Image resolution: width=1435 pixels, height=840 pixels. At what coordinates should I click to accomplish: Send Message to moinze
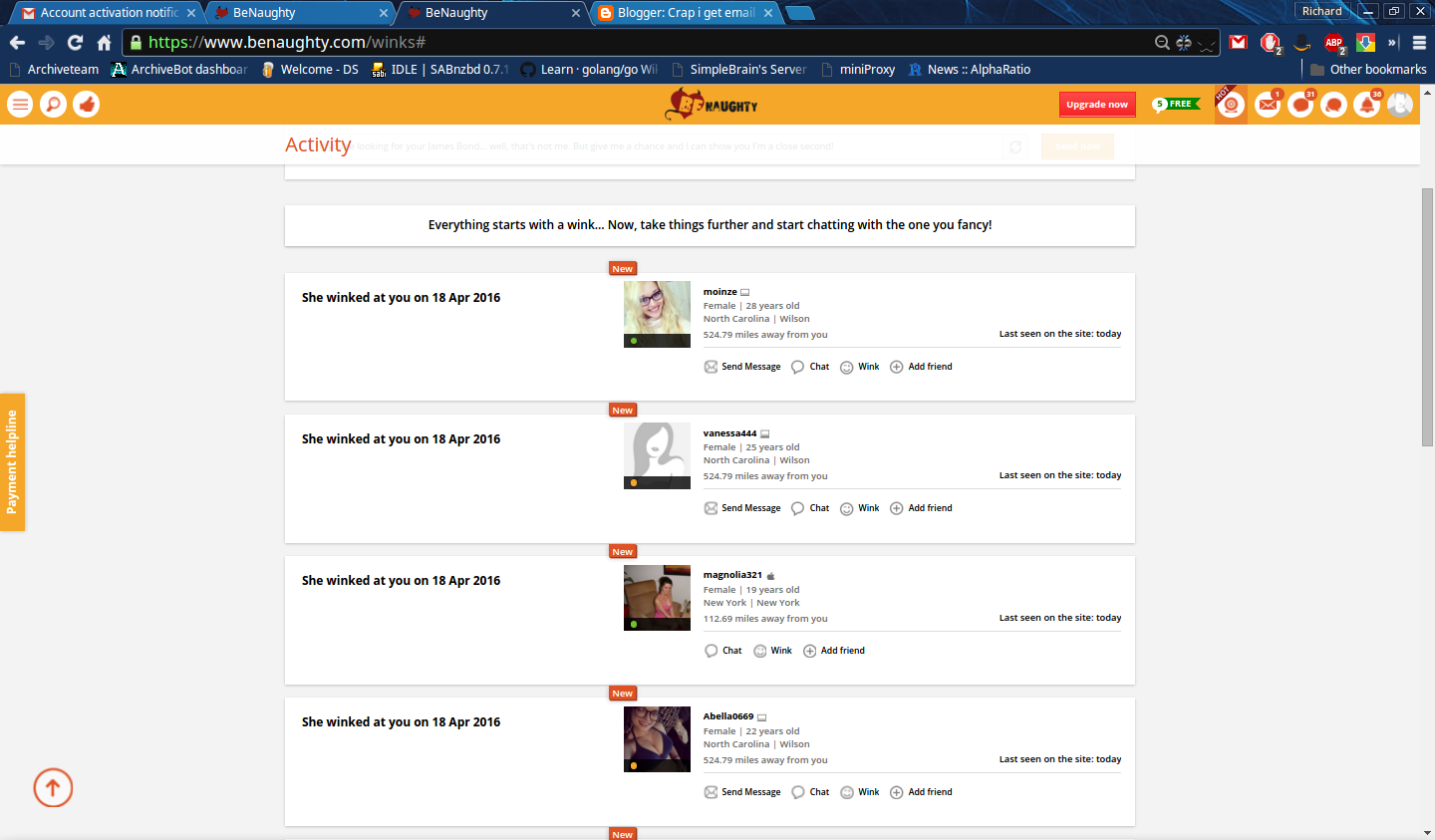tap(742, 367)
